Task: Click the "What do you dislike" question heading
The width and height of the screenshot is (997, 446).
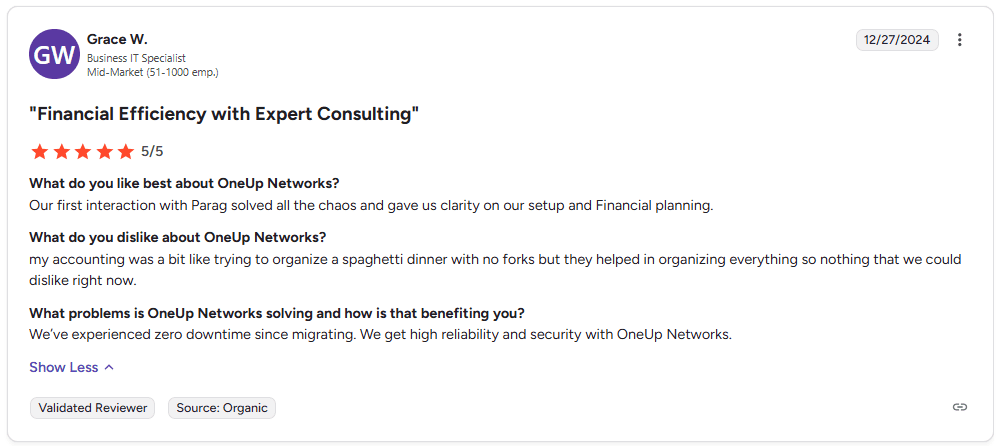Action: 178,237
